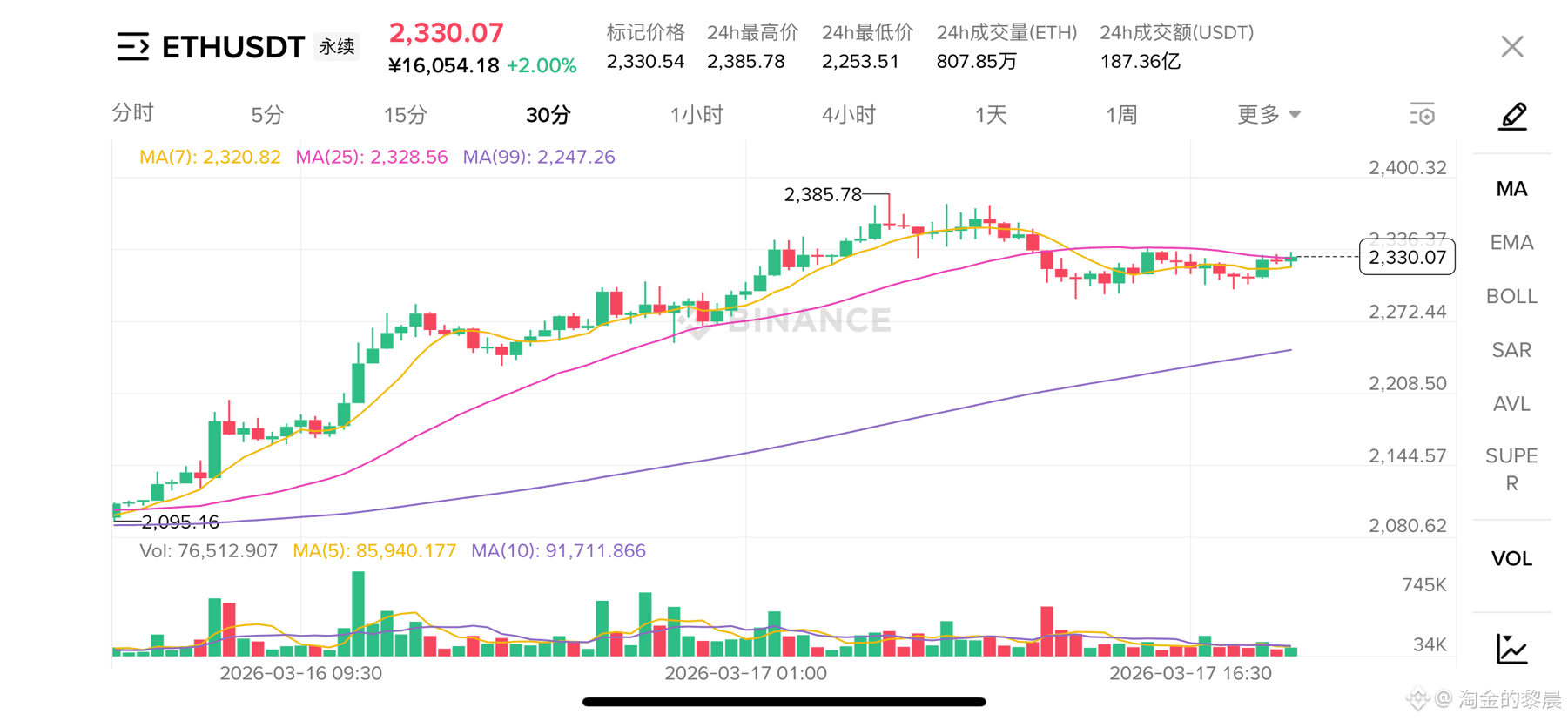Toggle the MA indicator on
The width and height of the screenshot is (1568, 721).
[x=1511, y=189]
